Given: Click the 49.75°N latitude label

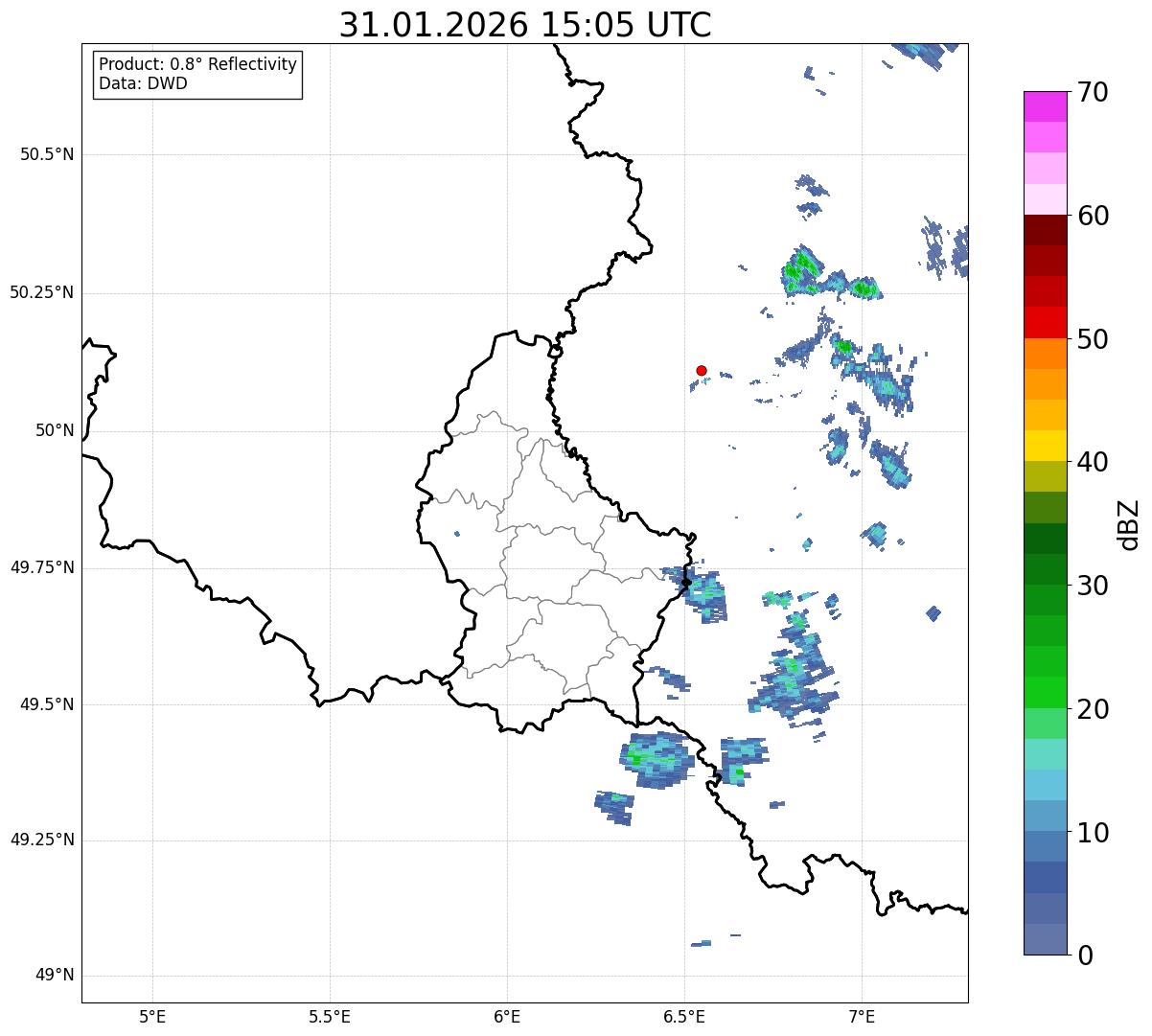Looking at the screenshot, I should point(41,567).
